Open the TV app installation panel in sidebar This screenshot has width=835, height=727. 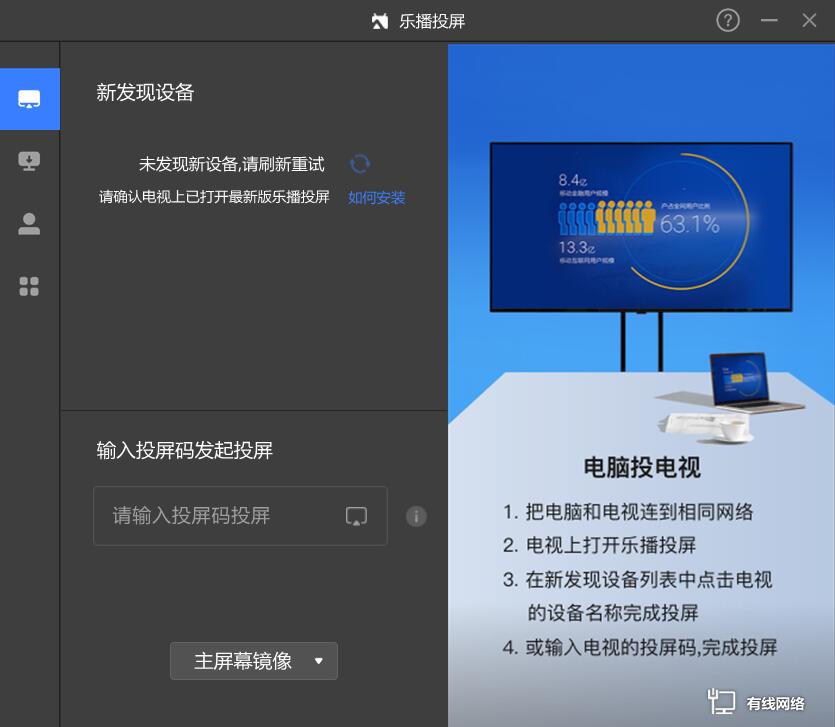click(x=29, y=161)
